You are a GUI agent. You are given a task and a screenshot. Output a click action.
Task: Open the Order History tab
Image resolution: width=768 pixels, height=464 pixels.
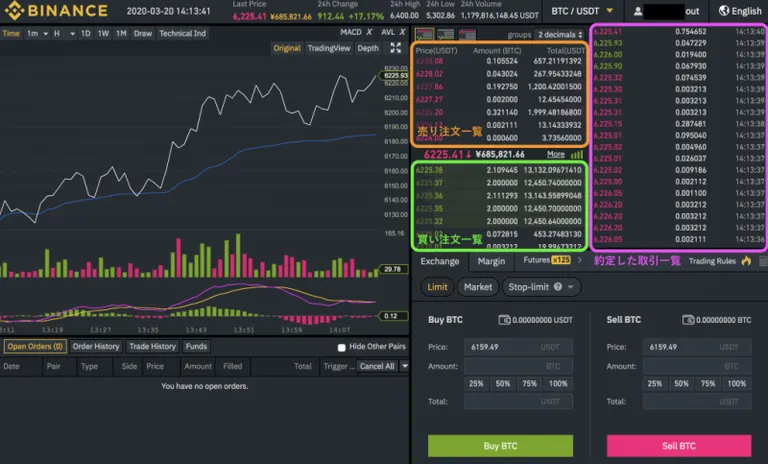tap(96, 346)
